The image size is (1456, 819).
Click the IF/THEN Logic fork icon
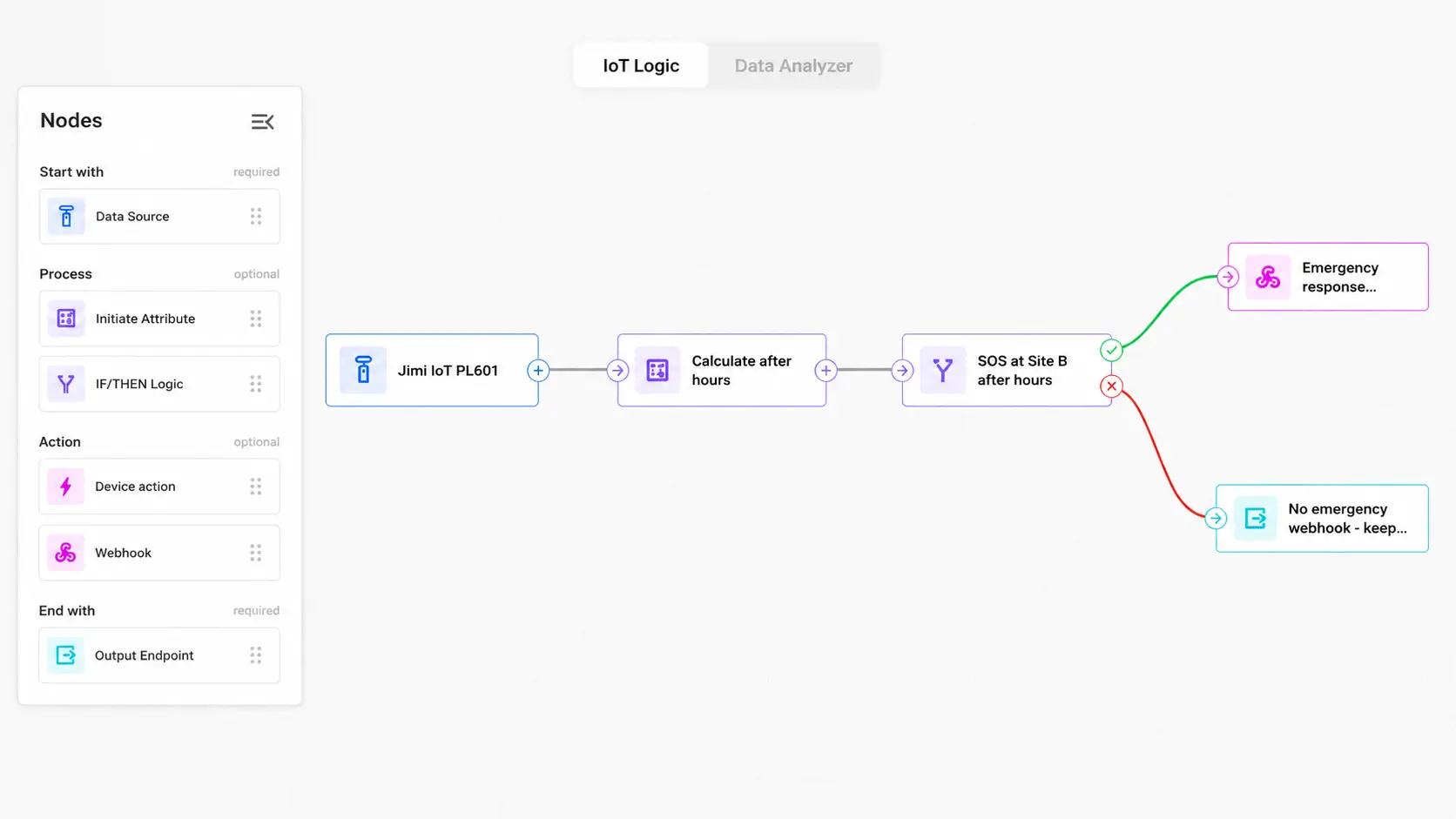click(x=66, y=384)
